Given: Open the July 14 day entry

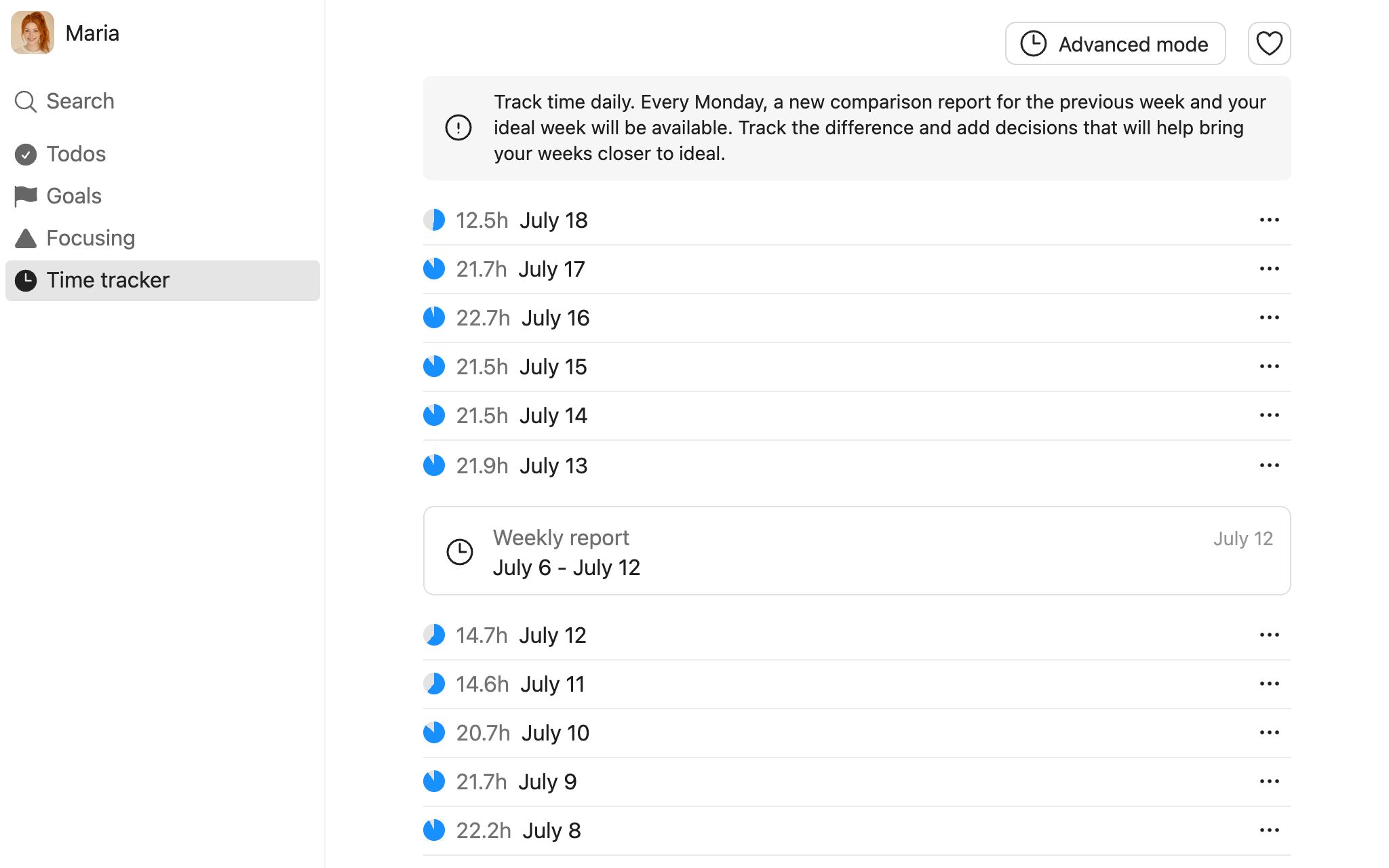Looking at the screenshot, I should (857, 416).
